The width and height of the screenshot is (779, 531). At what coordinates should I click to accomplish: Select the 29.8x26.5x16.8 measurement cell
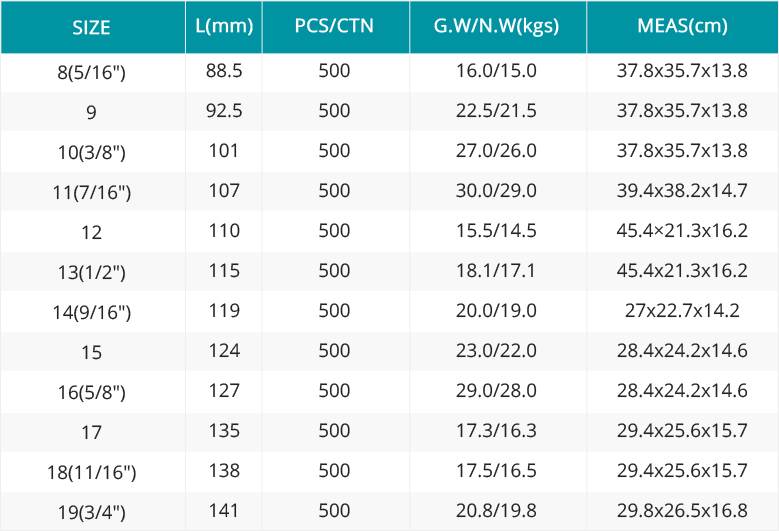click(683, 511)
